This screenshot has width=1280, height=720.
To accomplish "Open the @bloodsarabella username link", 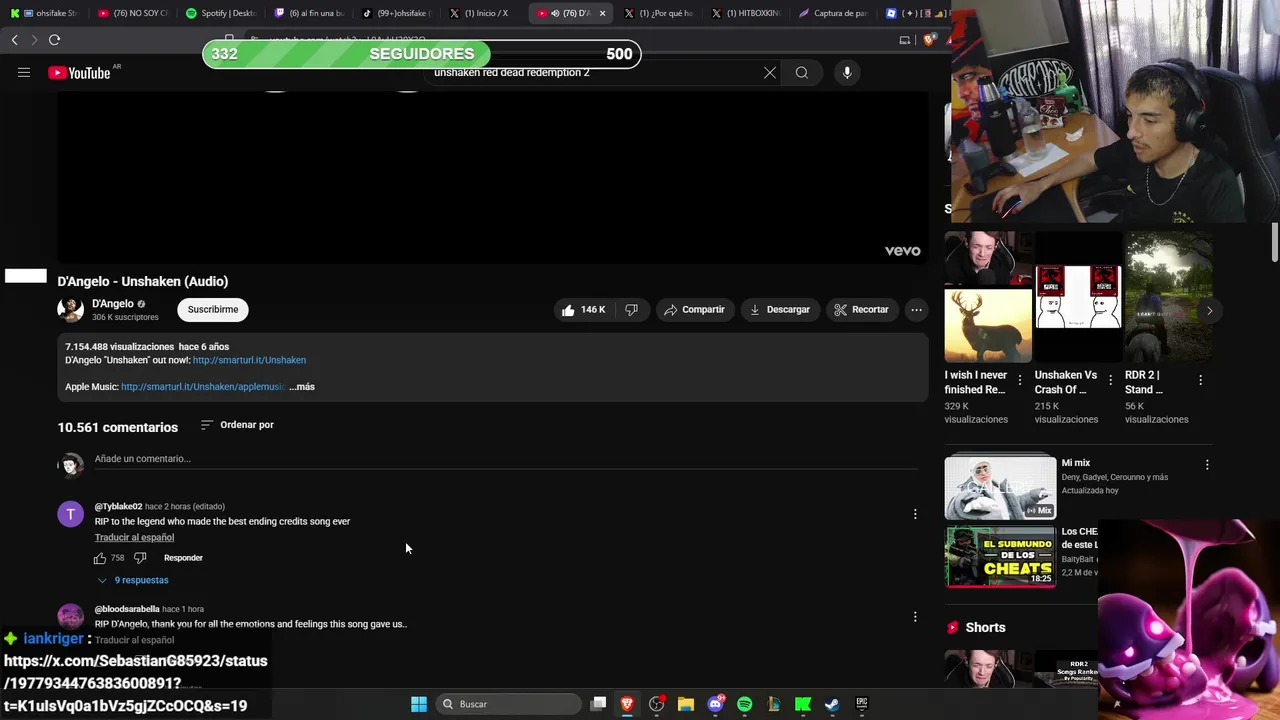I will [x=127, y=609].
